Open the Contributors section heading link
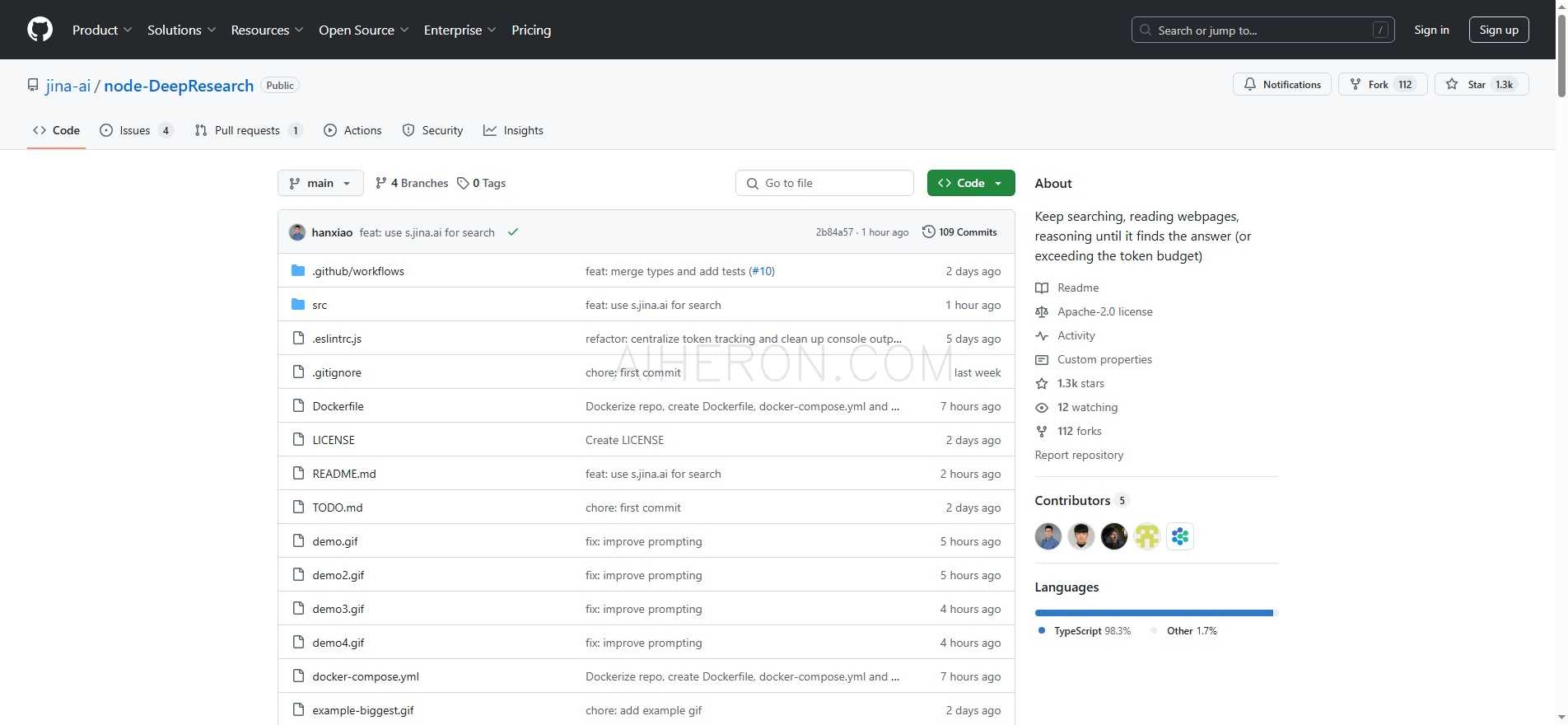Screen dimensions: 1568x725 (x=1081, y=500)
